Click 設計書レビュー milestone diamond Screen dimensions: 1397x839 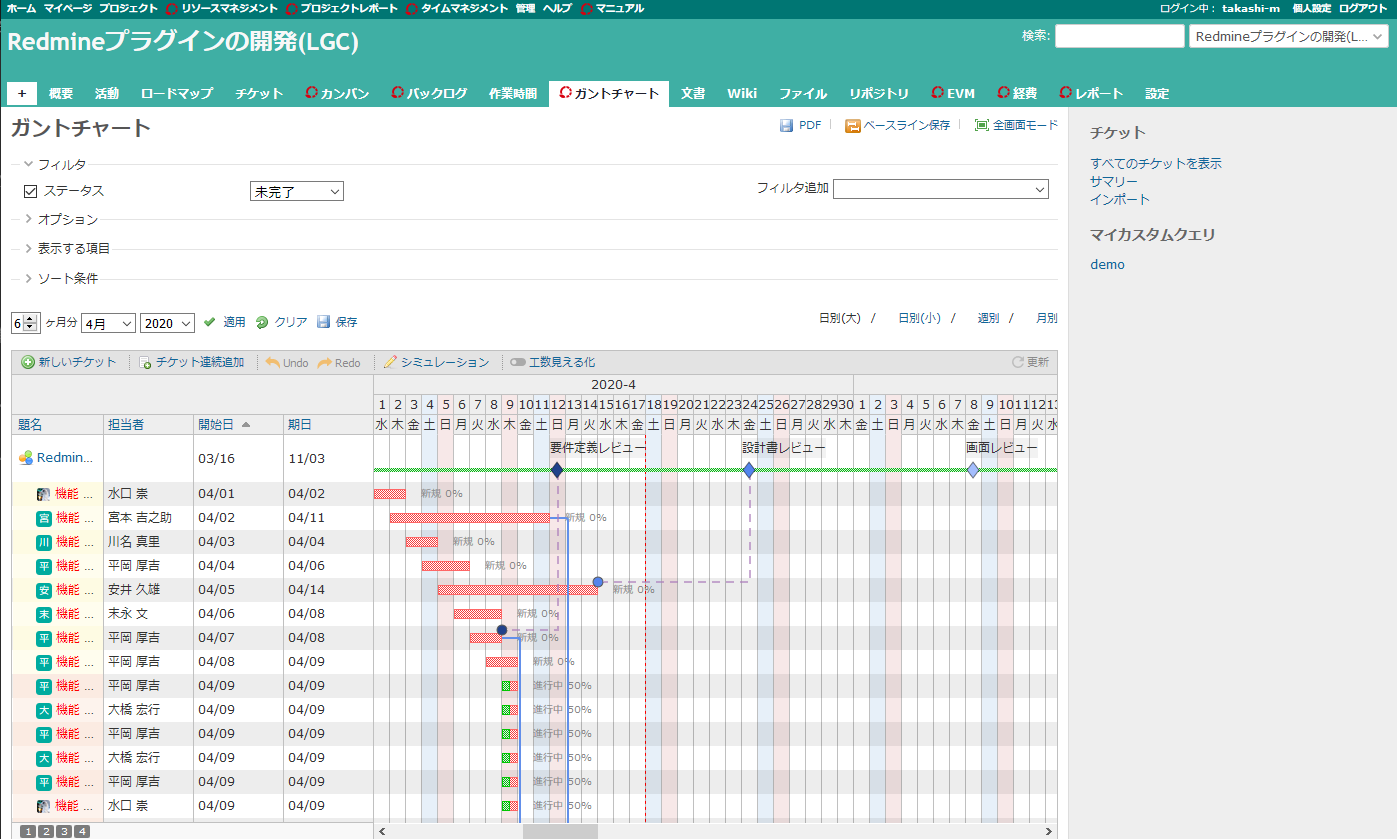[749, 470]
